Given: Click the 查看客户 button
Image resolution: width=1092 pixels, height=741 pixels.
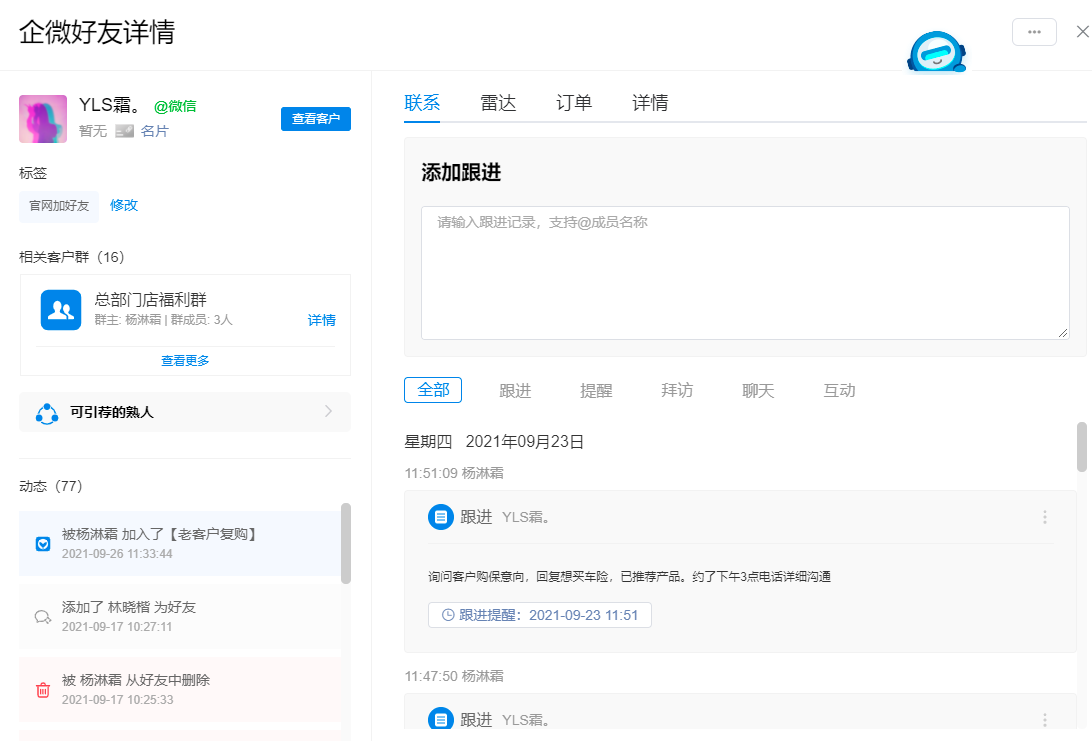Looking at the screenshot, I should point(315,119).
